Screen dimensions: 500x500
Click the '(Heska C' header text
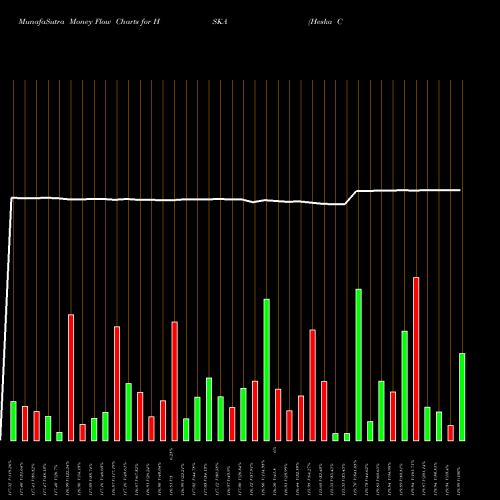coord(325,22)
